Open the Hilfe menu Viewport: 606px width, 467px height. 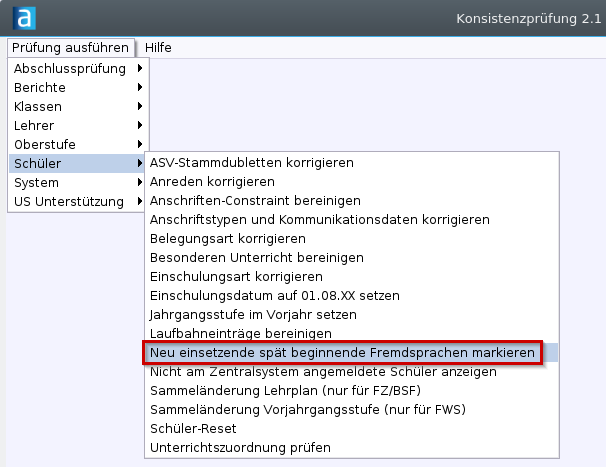158,48
